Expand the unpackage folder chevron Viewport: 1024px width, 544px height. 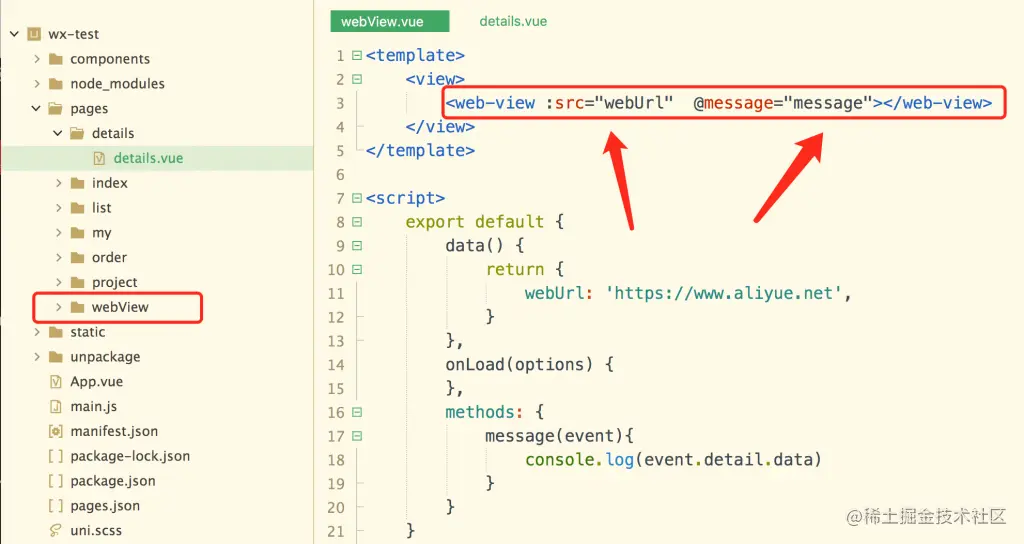point(37,357)
